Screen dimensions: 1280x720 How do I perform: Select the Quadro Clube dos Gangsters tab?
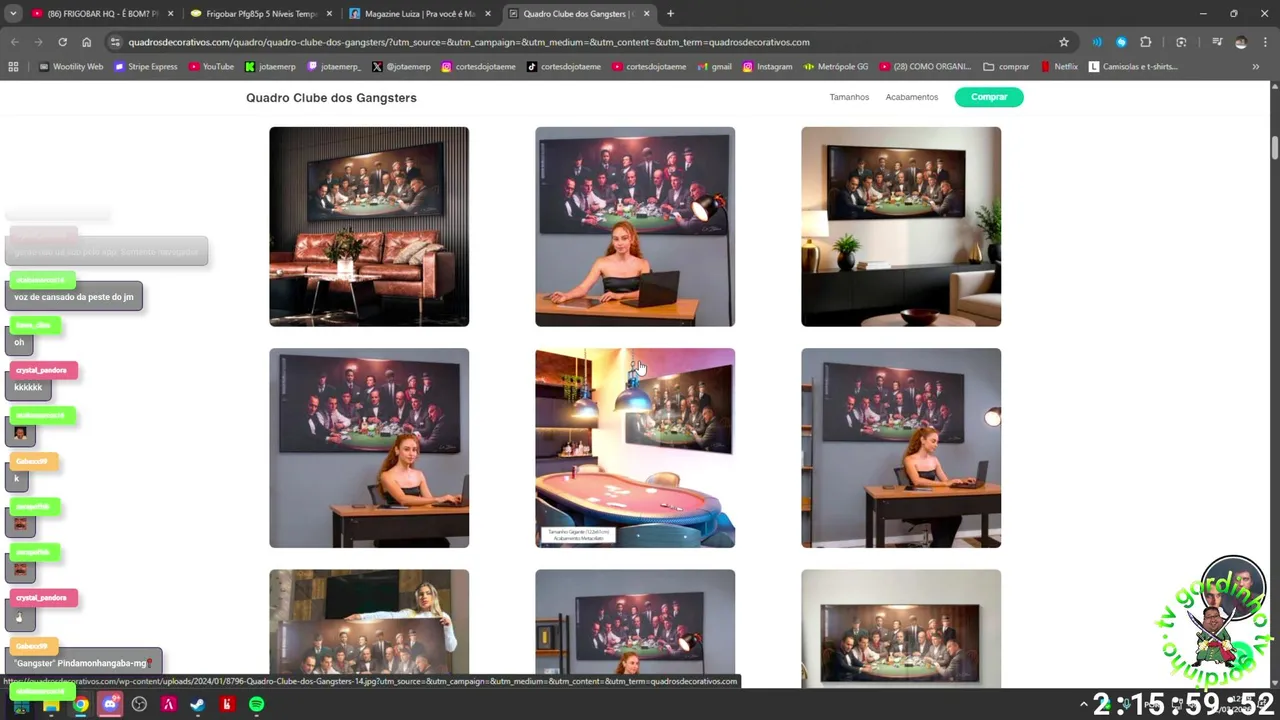point(578,14)
